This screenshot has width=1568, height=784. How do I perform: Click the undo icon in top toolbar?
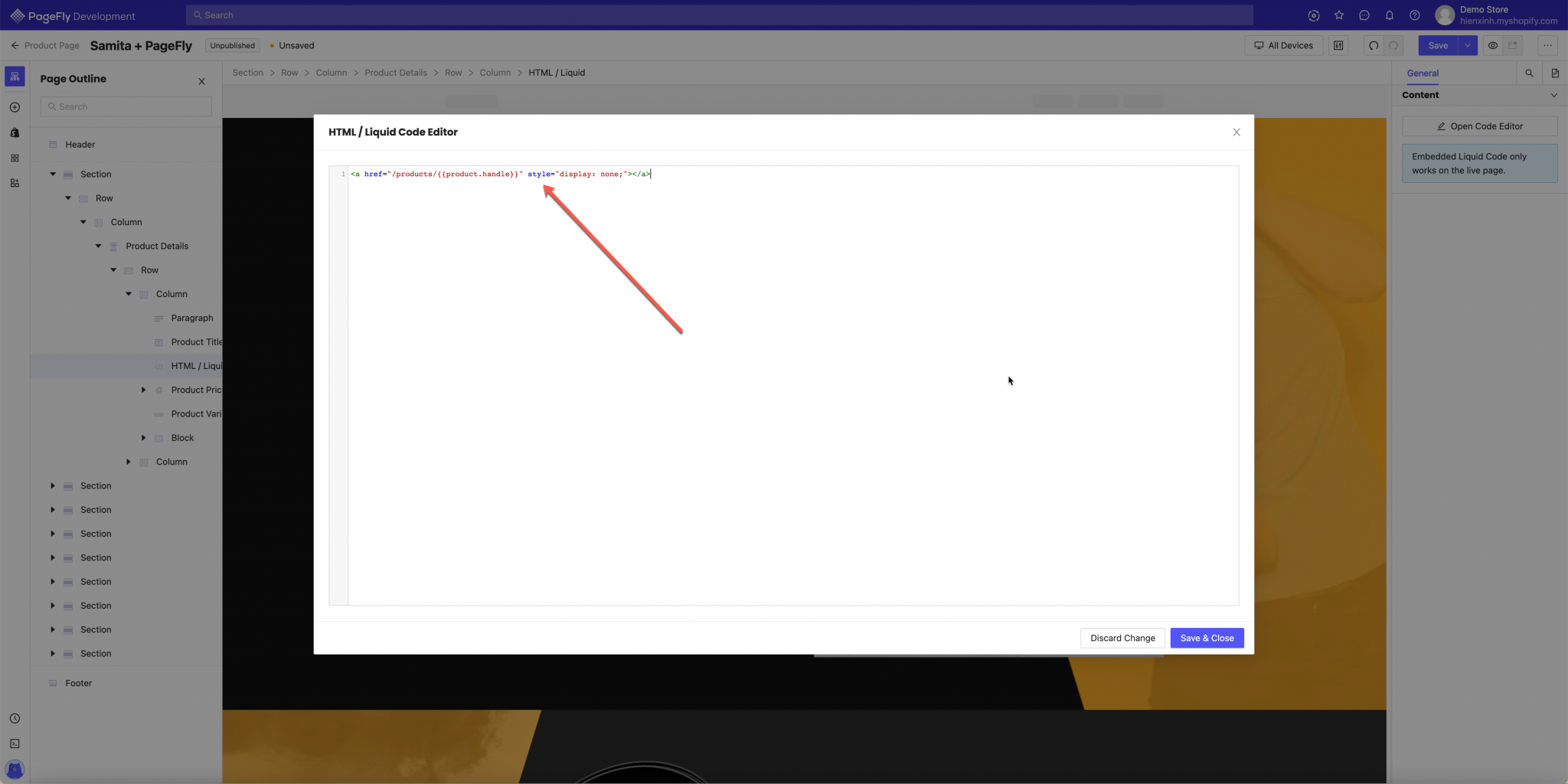click(x=1374, y=46)
